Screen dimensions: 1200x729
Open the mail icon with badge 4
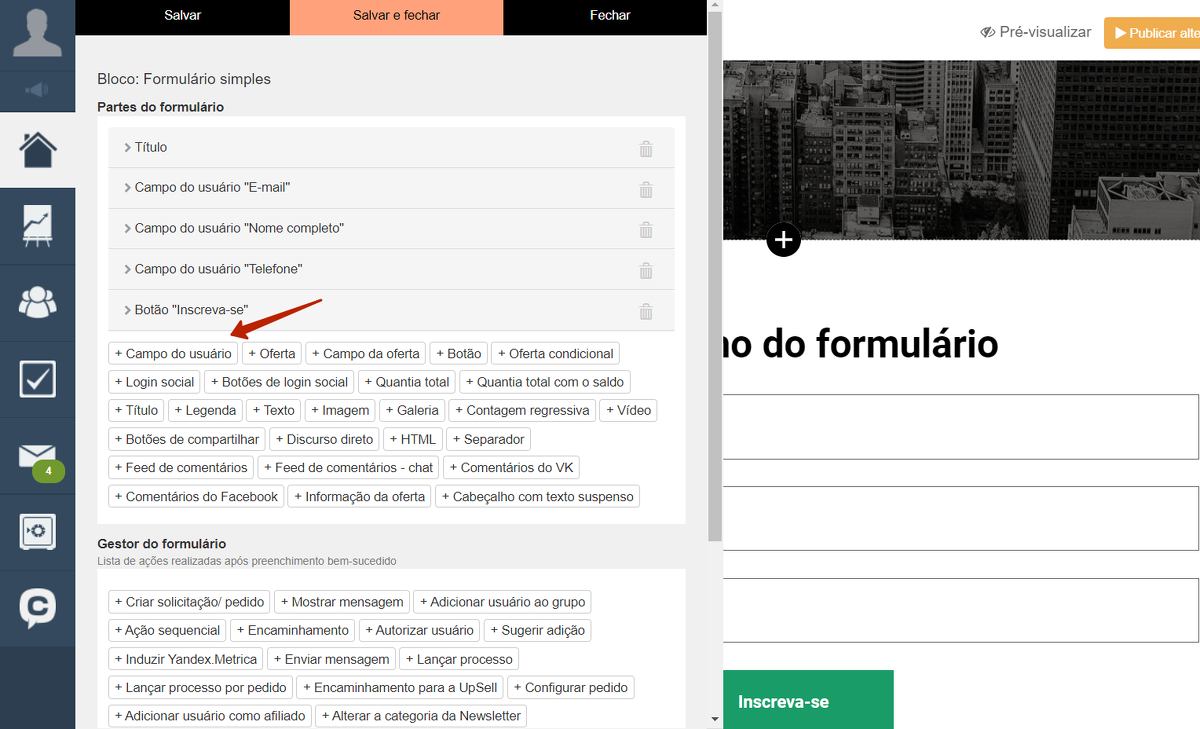pyautogui.click(x=38, y=457)
